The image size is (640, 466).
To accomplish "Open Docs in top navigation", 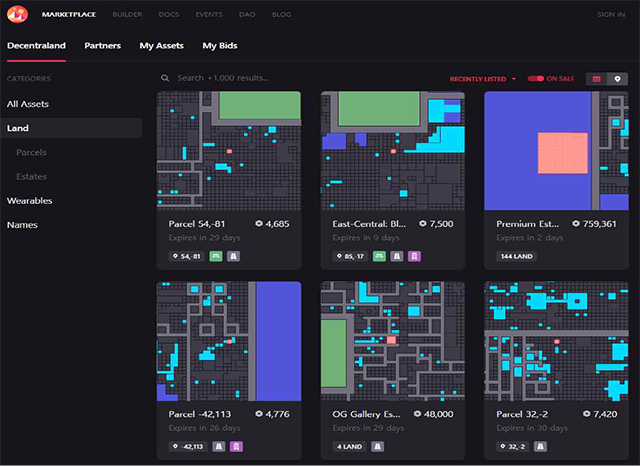I will [169, 14].
